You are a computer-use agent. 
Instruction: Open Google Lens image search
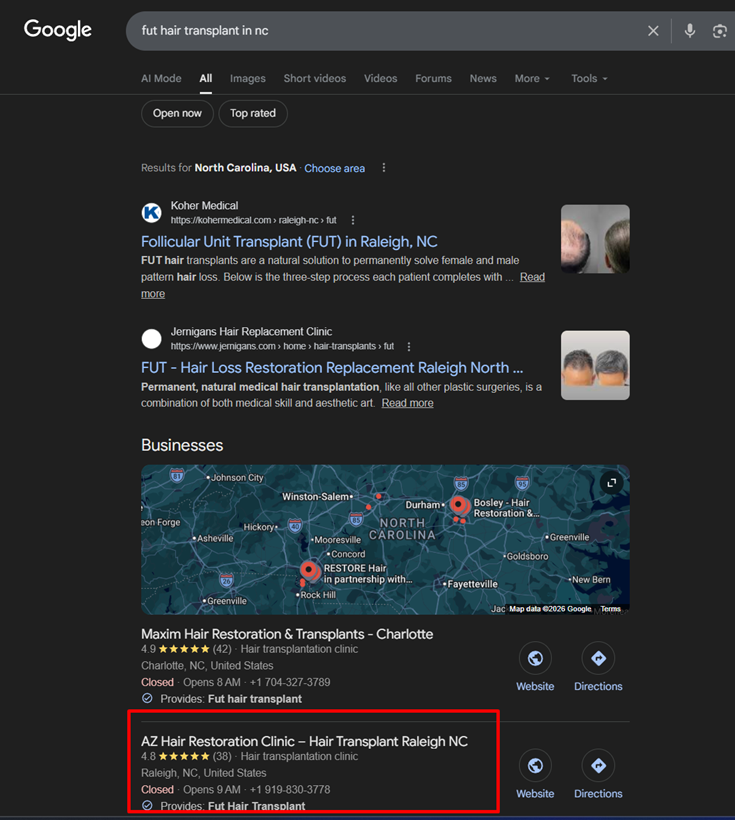(719, 31)
